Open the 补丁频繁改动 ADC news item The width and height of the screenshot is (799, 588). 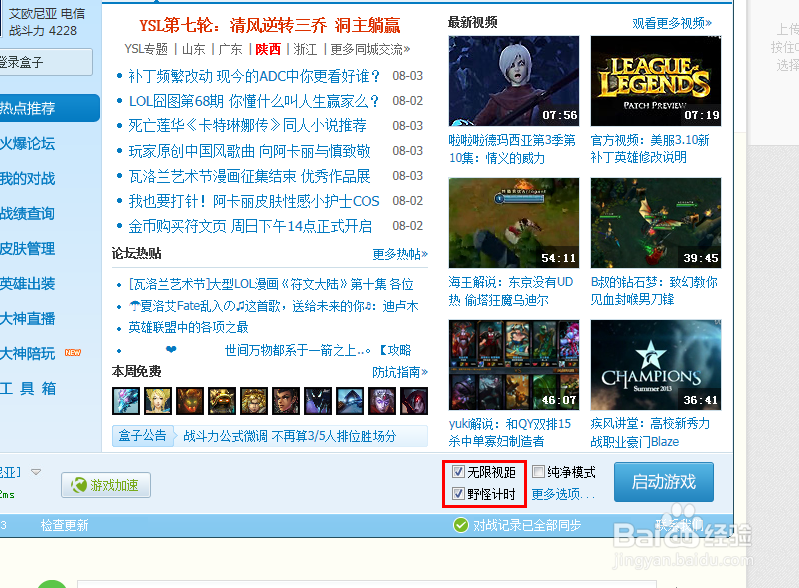[x=254, y=76]
